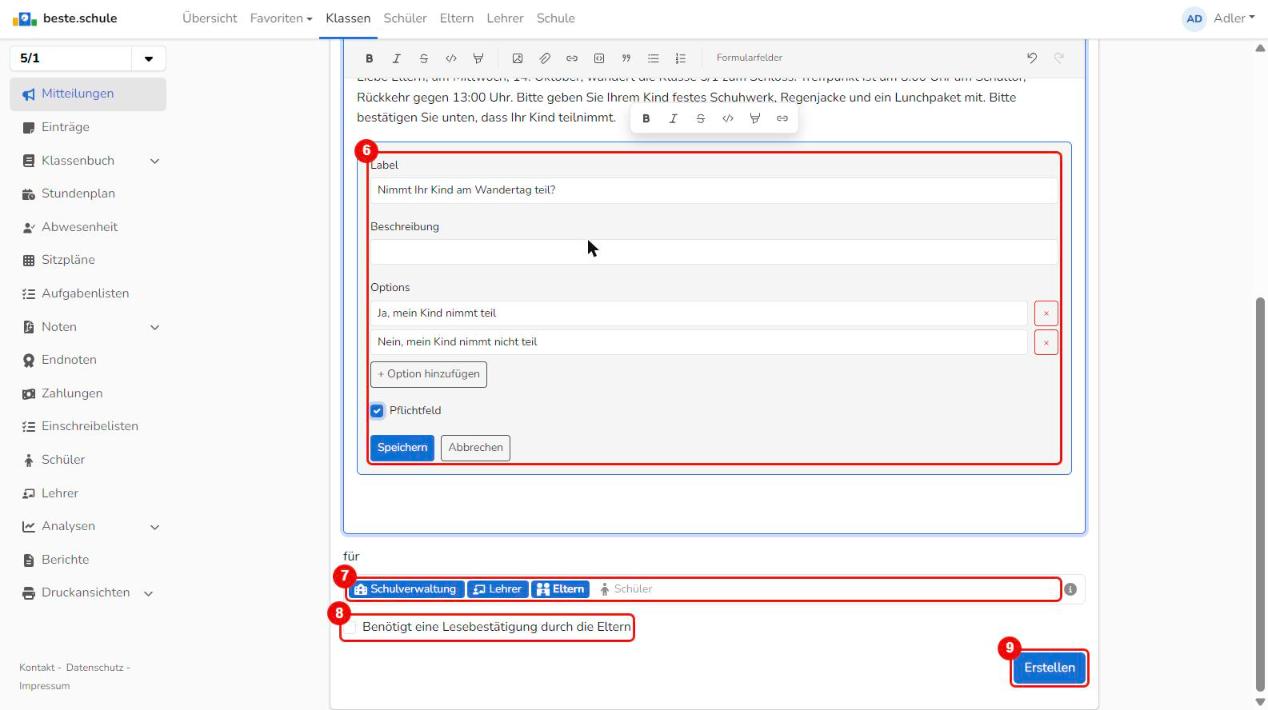Toggle the Eltern recipient tag
The width and height of the screenshot is (1268, 710).
click(x=560, y=589)
